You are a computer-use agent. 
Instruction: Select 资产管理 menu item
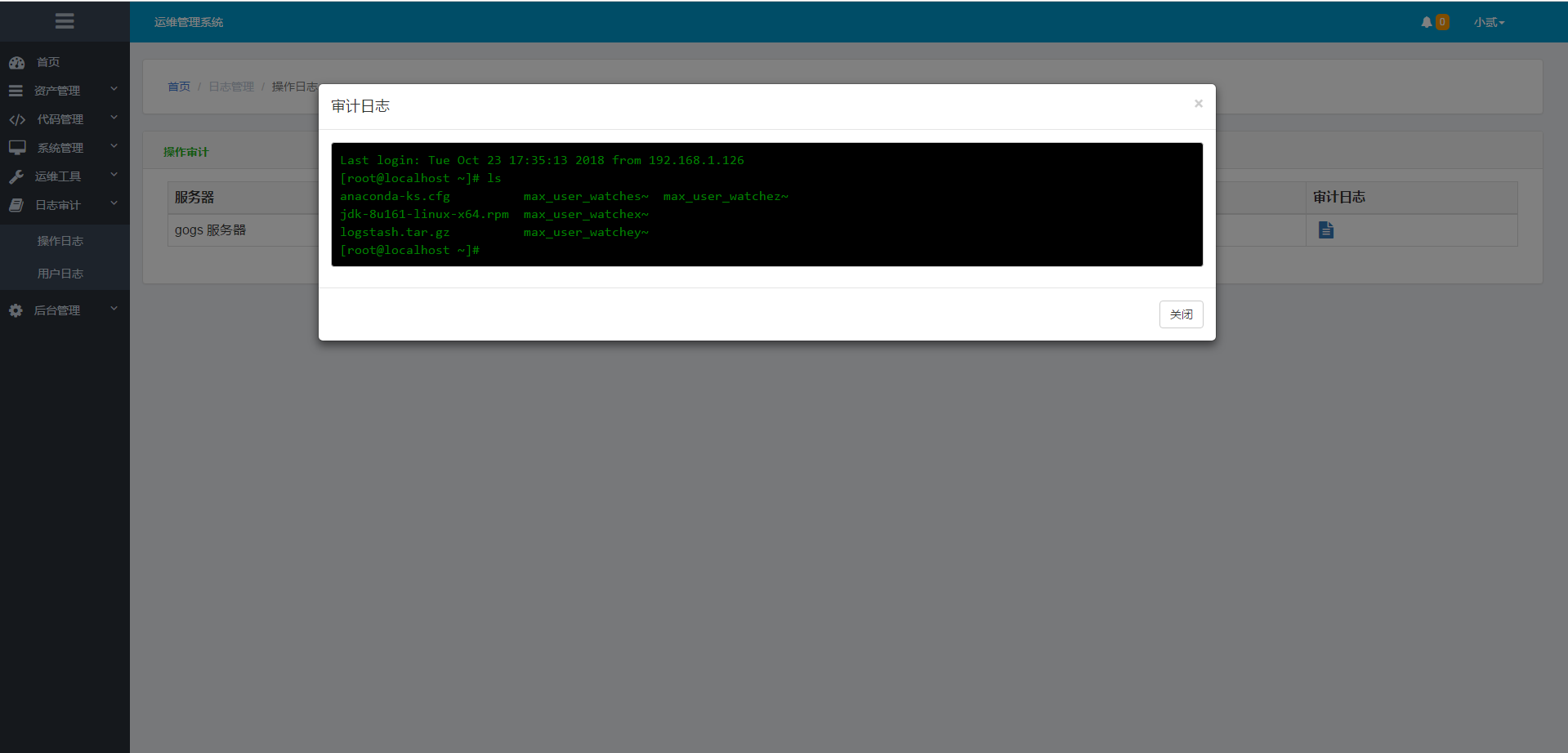tap(57, 91)
